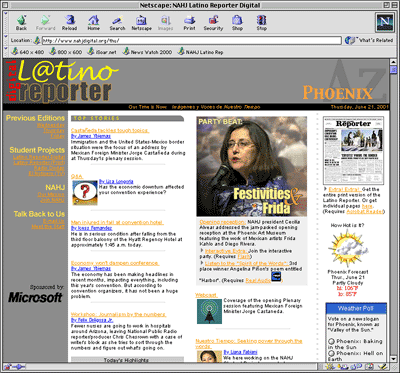Click the location bookmark icon beside Location
The width and height of the screenshot is (400, 373).
pos(37,41)
